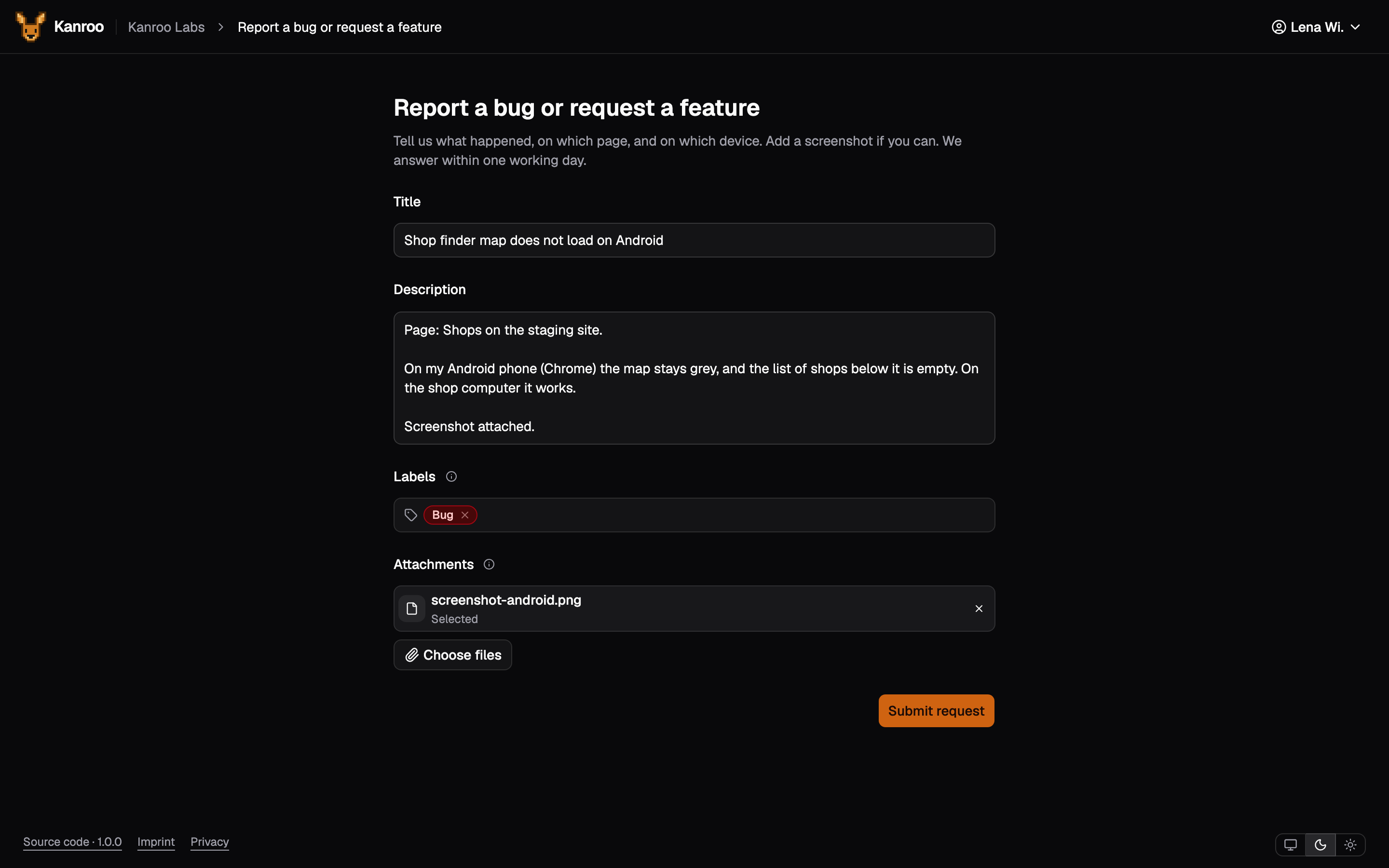
Task: Click into the Description text area
Action: 694,378
